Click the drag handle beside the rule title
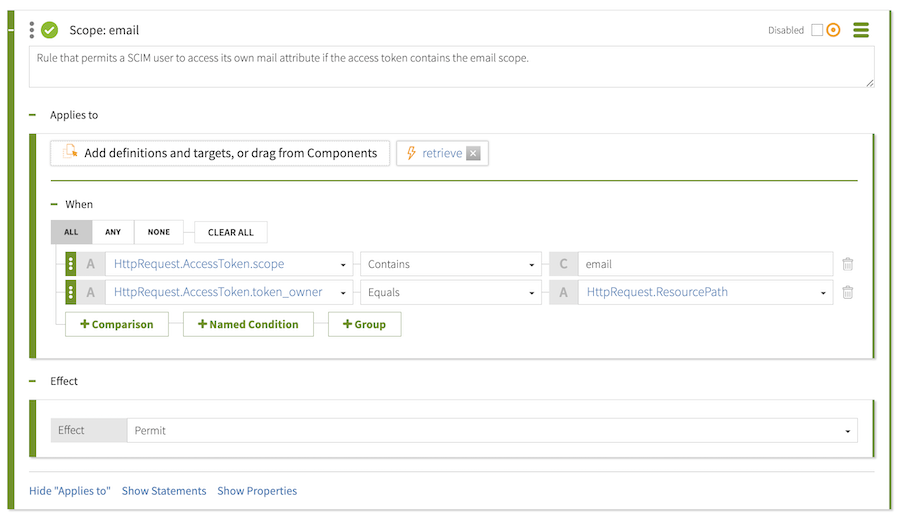The width and height of the screenshot is (900, 521). pos(32,30)
